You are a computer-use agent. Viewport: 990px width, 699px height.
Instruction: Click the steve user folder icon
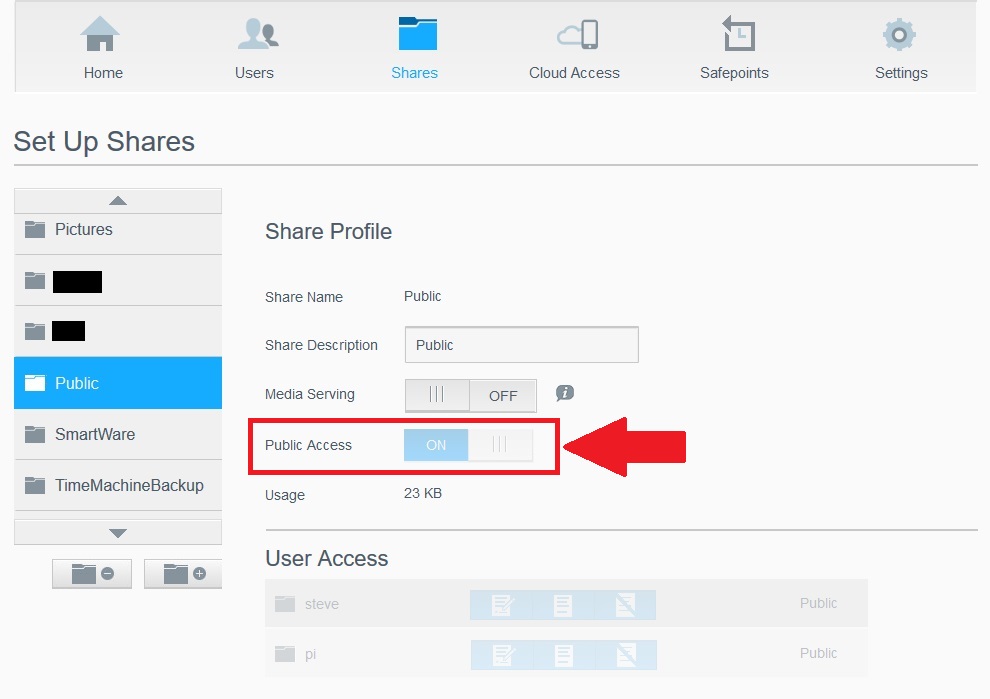(x=285, y=604)
